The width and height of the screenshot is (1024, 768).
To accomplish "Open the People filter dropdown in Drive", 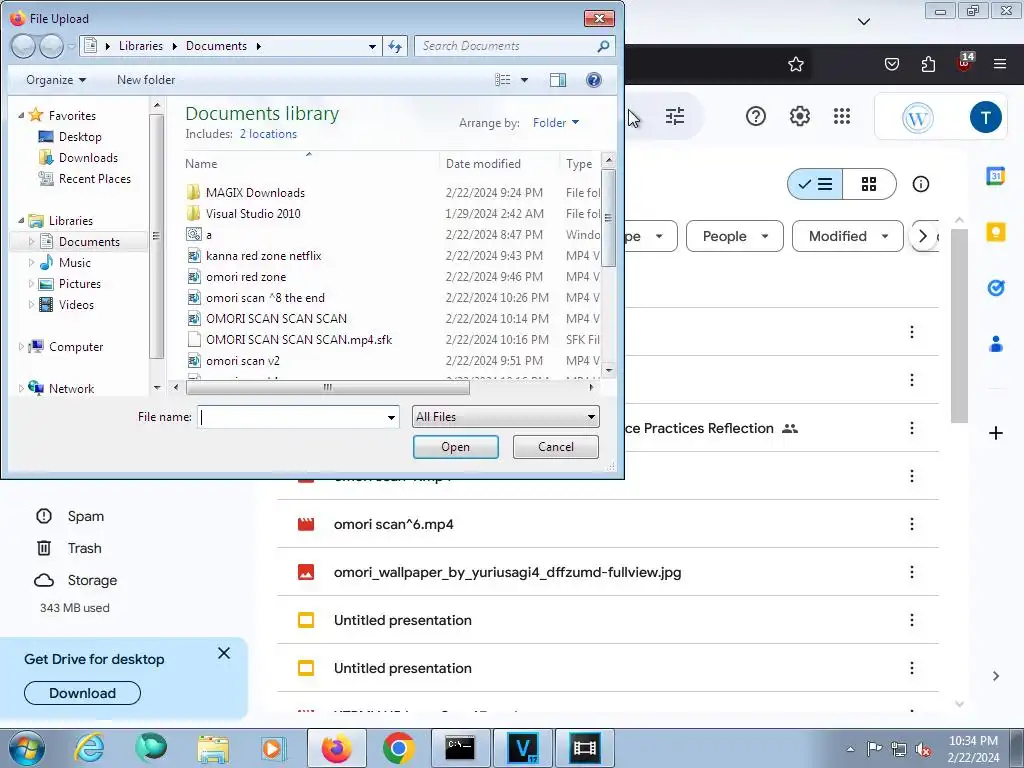I will (735, 236).
